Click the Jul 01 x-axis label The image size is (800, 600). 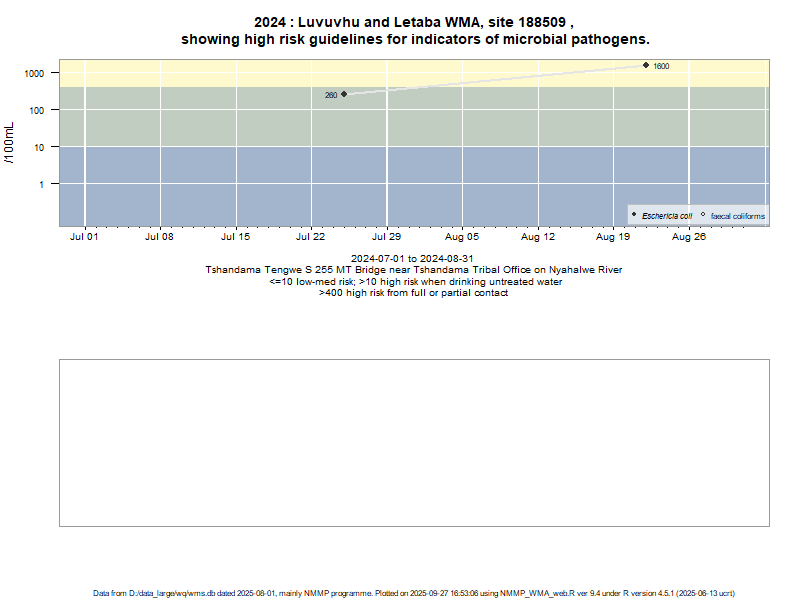click(84, 238)
